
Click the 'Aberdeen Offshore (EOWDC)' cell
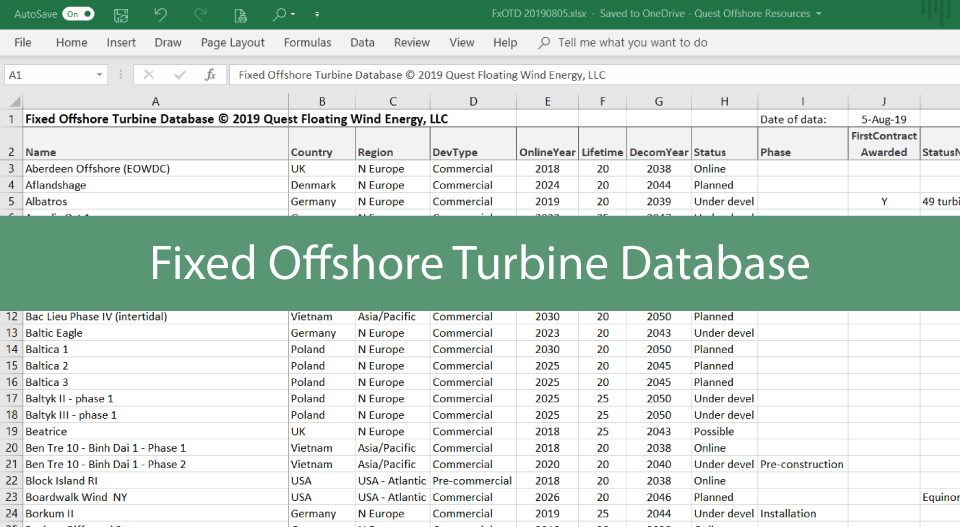(x=156, y=168)
